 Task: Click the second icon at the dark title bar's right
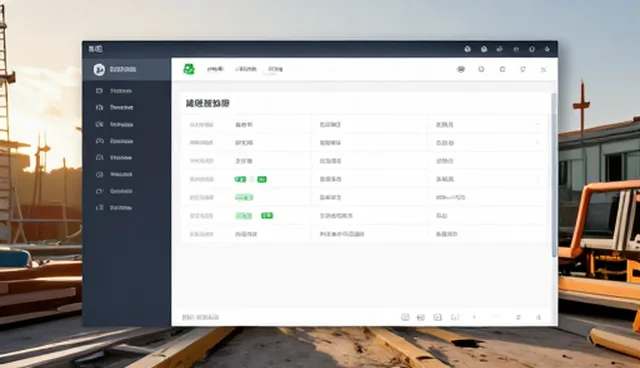pyautogui.click(x=484, y=49)
